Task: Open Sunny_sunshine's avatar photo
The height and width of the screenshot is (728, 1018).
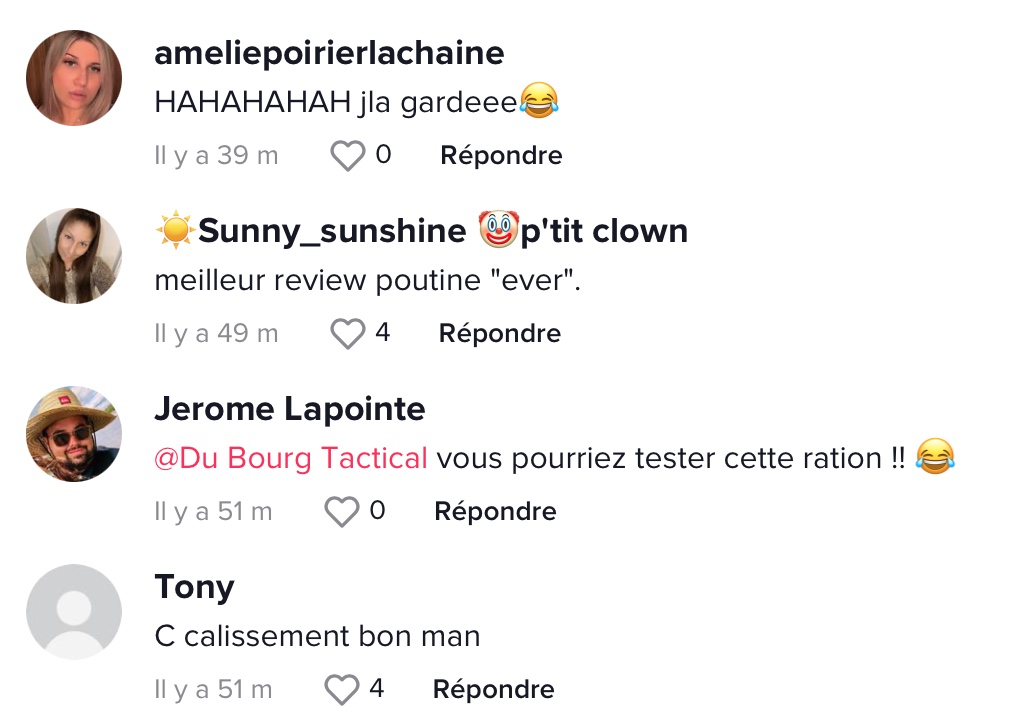Action: click(74, 256)
